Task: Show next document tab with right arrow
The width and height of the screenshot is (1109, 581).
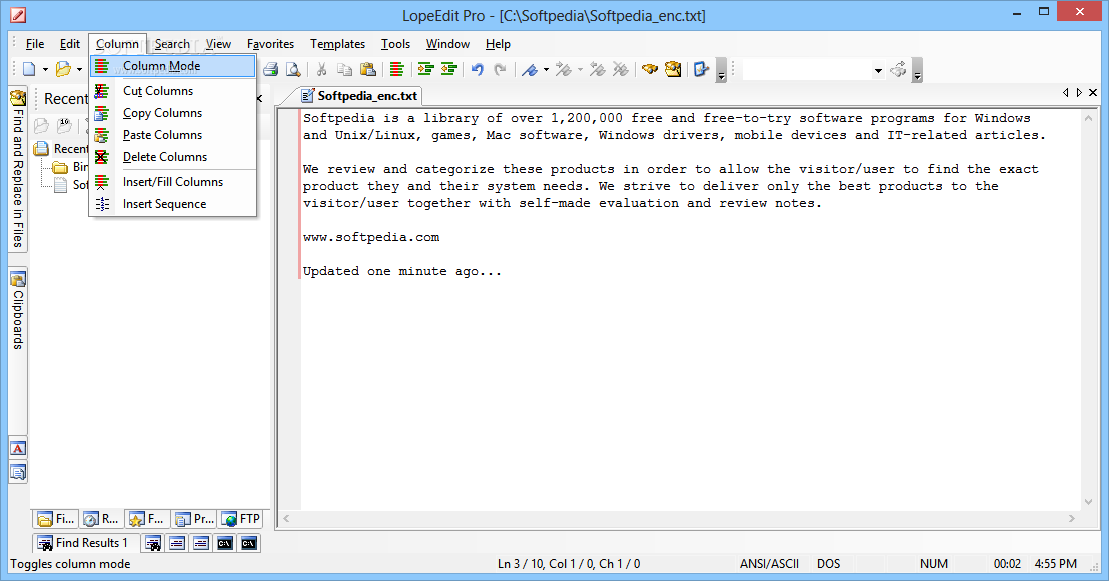Action: click(x=1079, y=93)
